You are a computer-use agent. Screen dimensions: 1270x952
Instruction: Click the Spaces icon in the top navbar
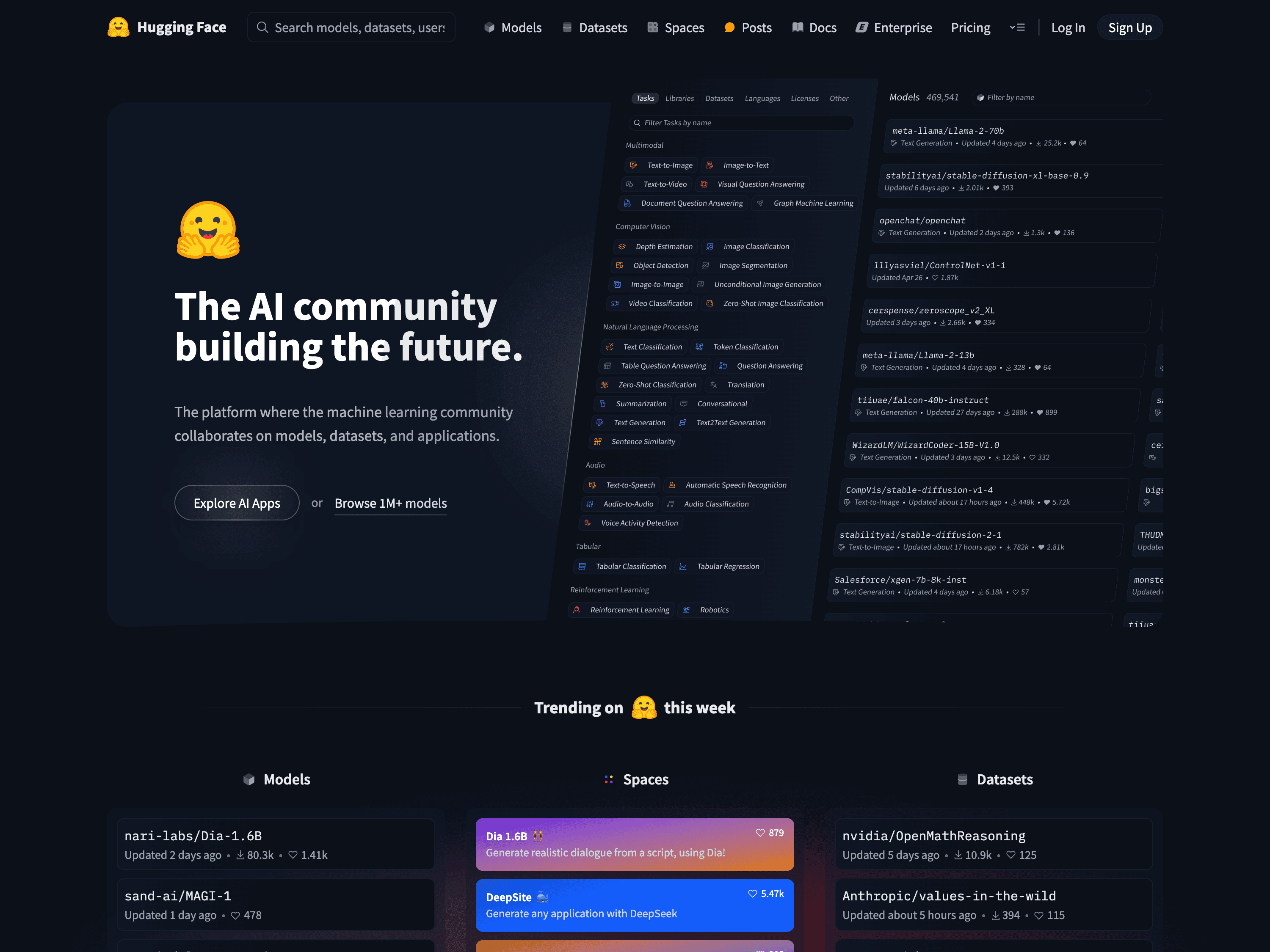coord(653,27)
